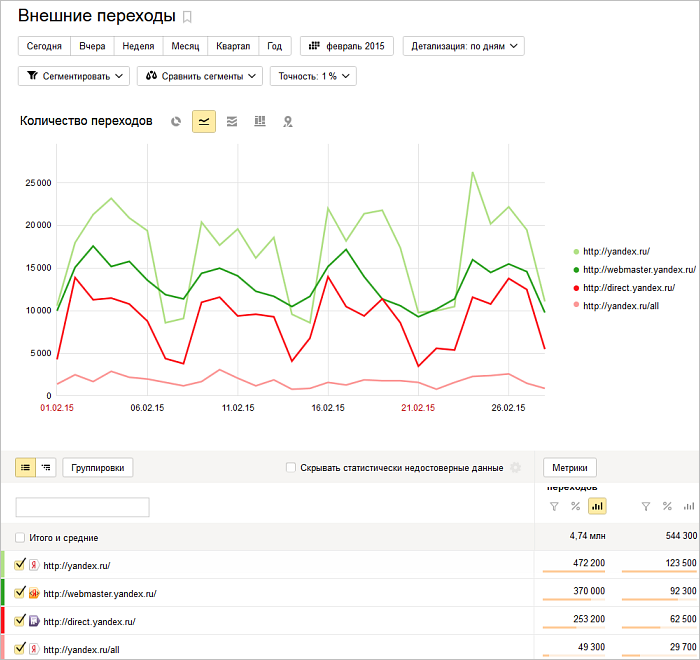Open the Детализация: по дням dropdown

463,46
